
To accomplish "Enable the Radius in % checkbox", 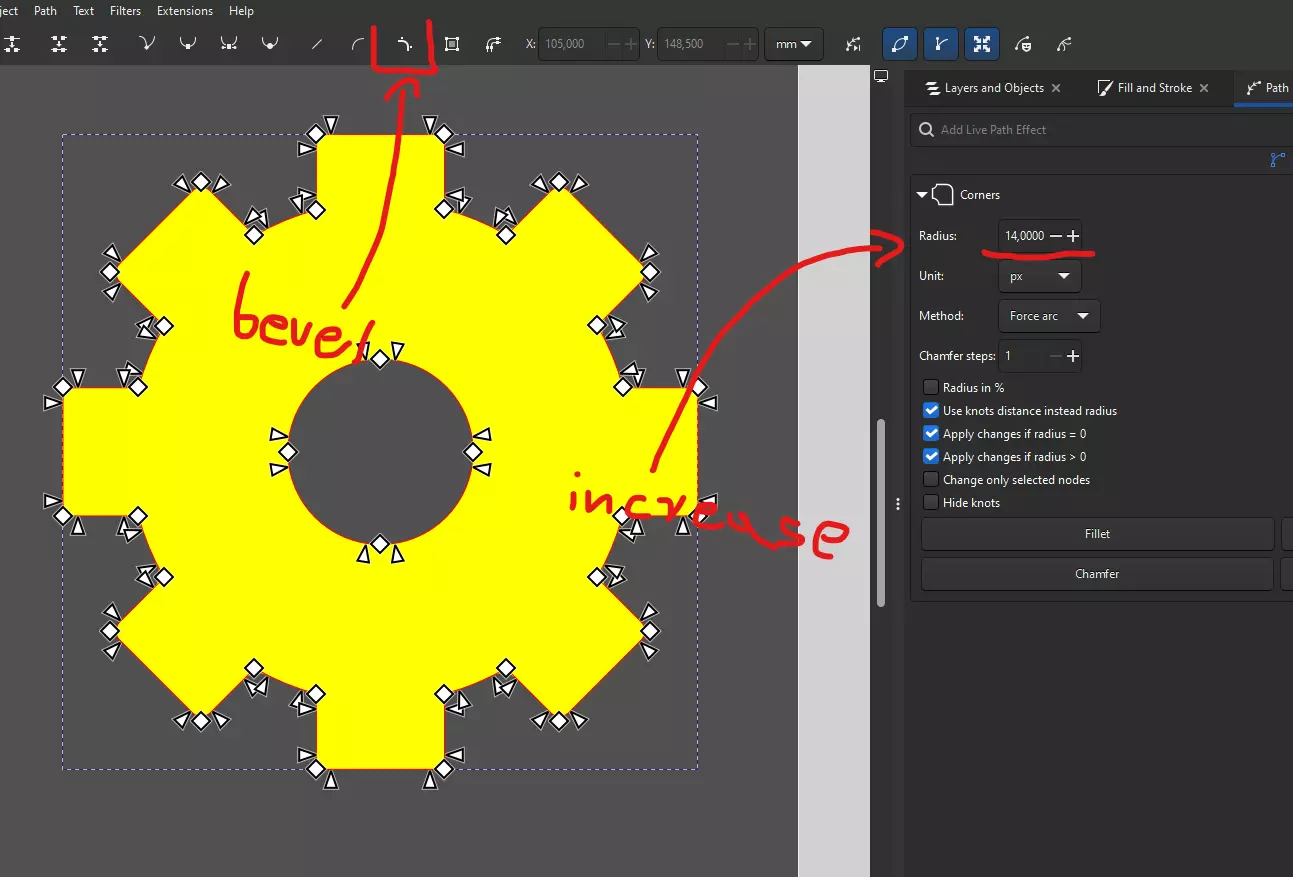I will 931,388.
